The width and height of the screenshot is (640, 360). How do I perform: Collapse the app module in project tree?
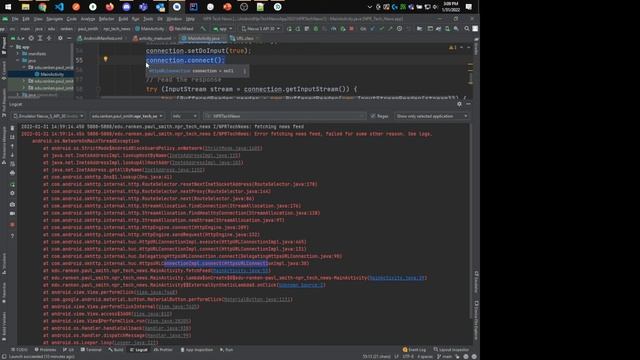[x=12, y=47]
